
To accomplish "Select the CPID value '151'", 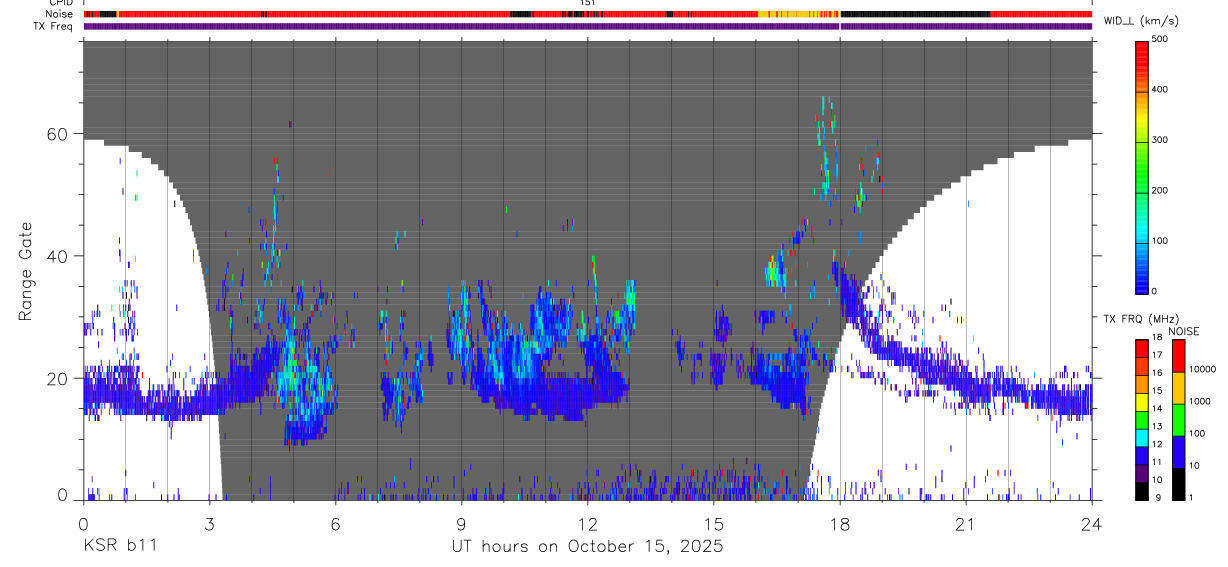I will coord(588,3).
